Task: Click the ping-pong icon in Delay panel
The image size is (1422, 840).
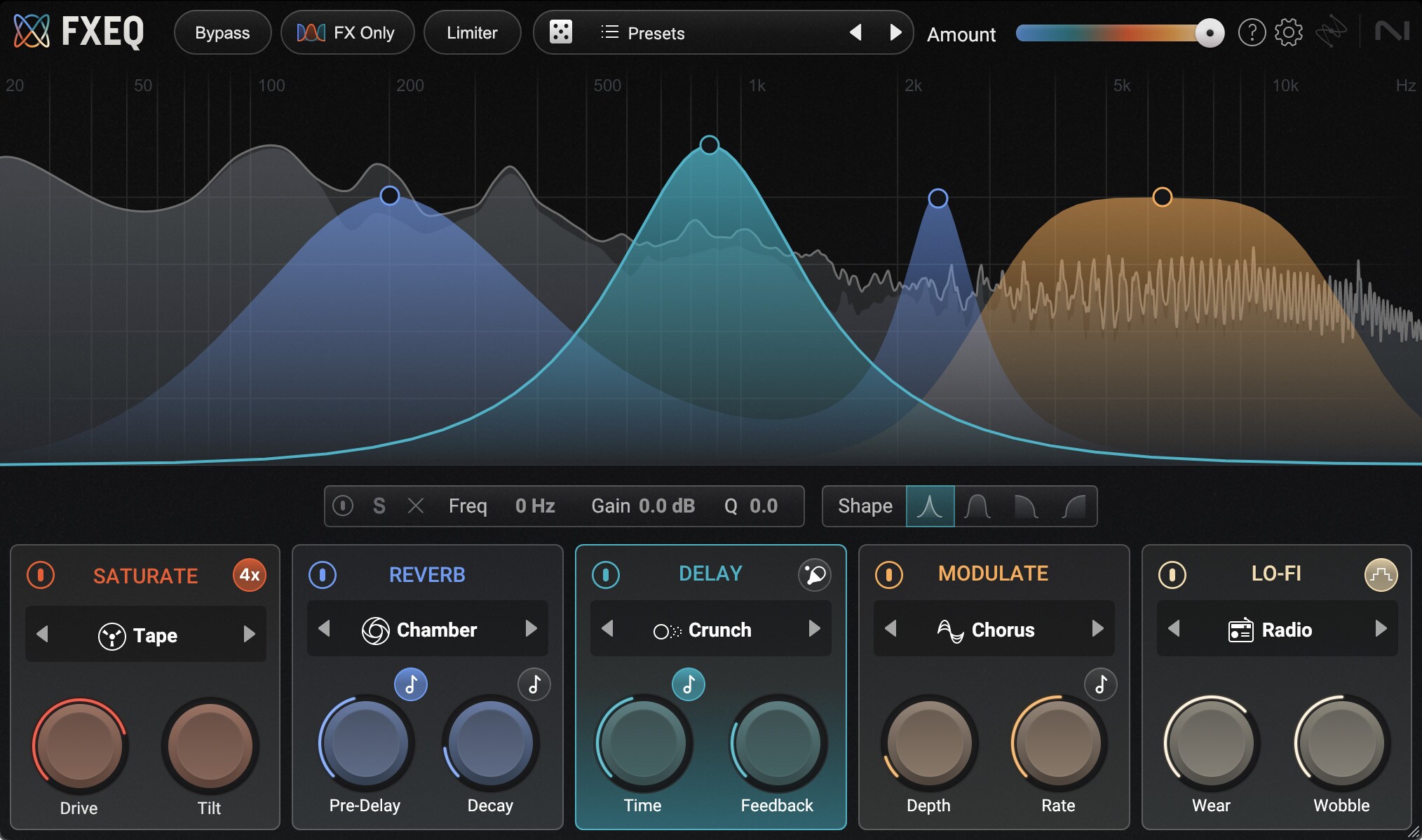Action: (x=814, y=575)
